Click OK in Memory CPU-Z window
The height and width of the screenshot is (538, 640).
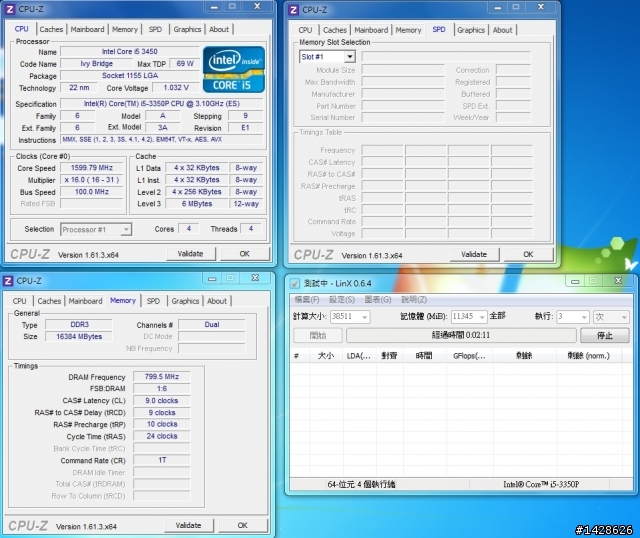pos(242,525)
